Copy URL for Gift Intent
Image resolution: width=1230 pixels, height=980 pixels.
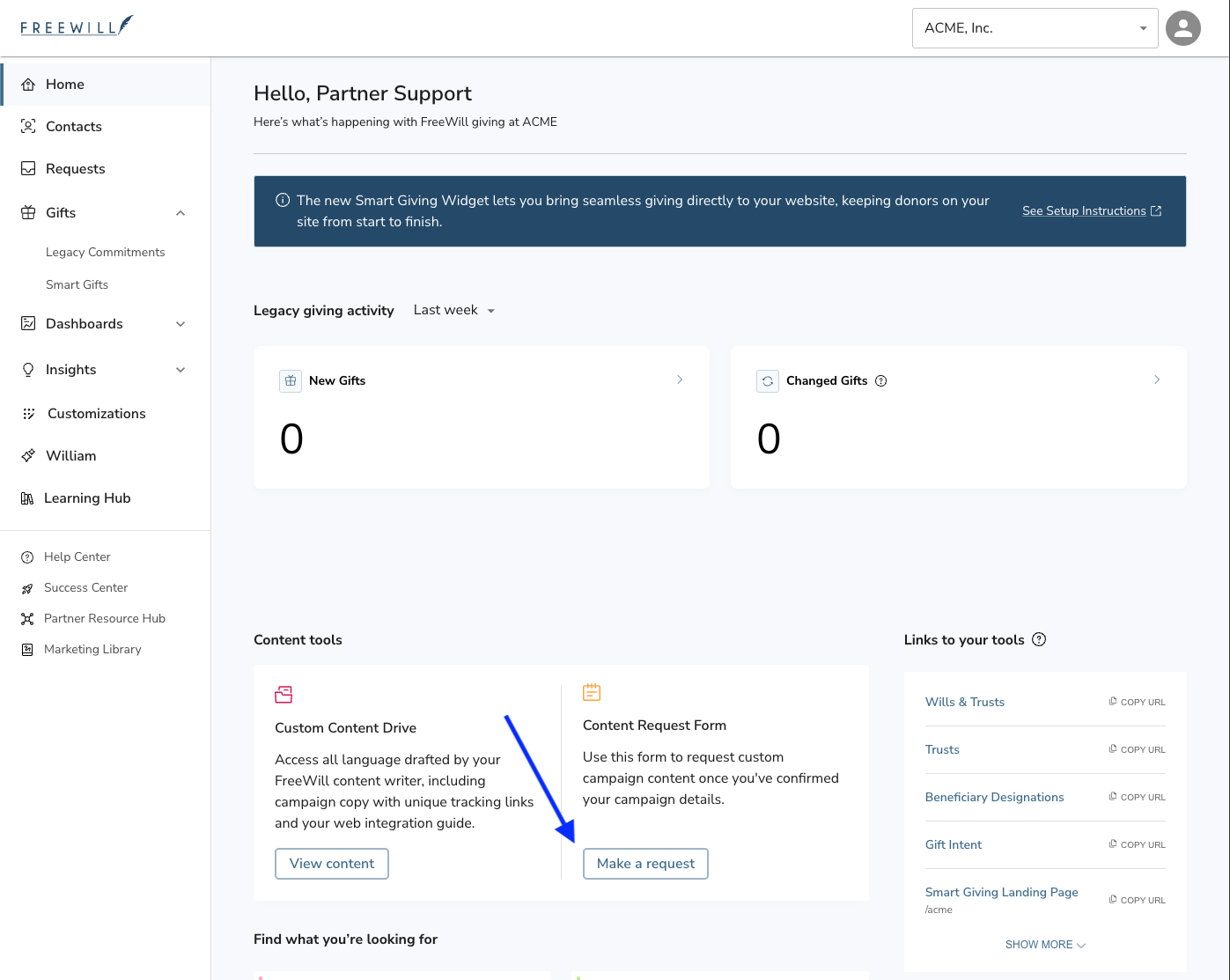point(1137,845)
